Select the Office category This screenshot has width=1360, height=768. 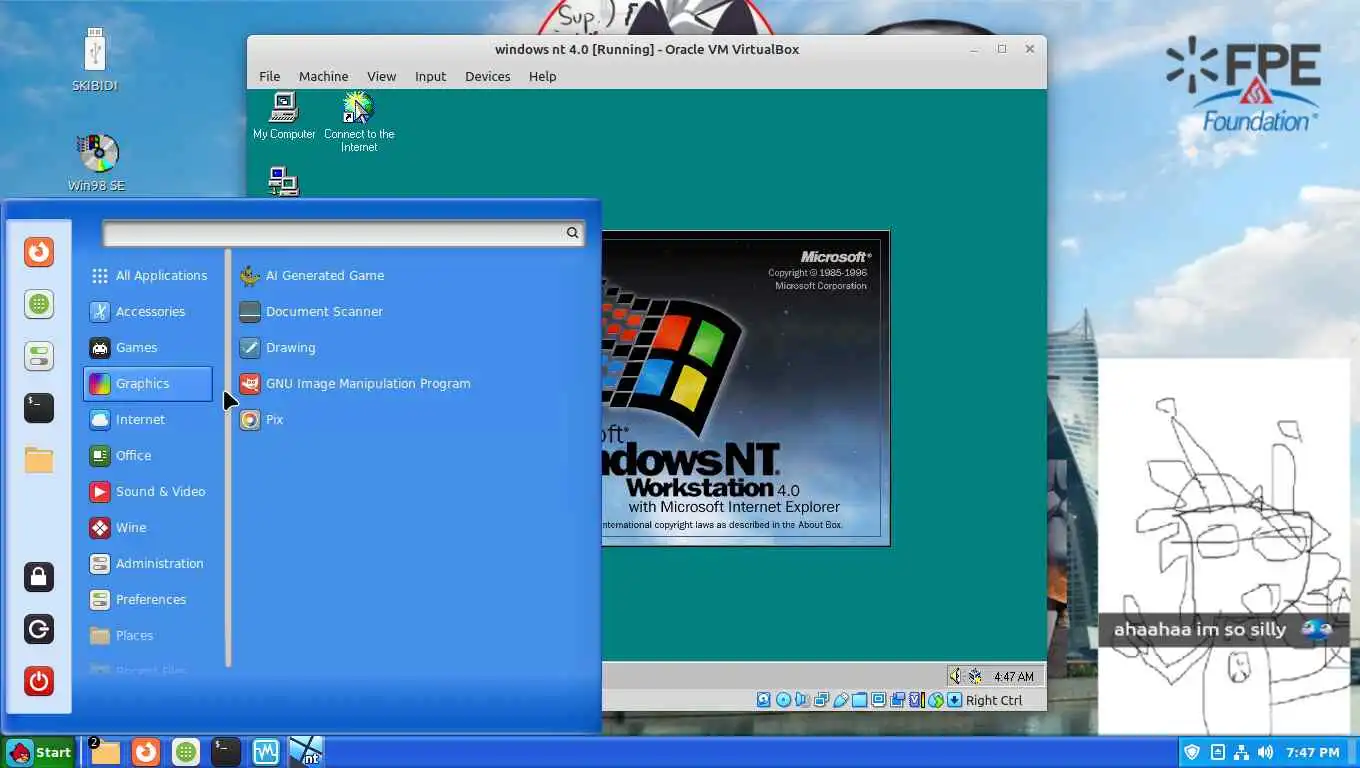pos(148,456)
